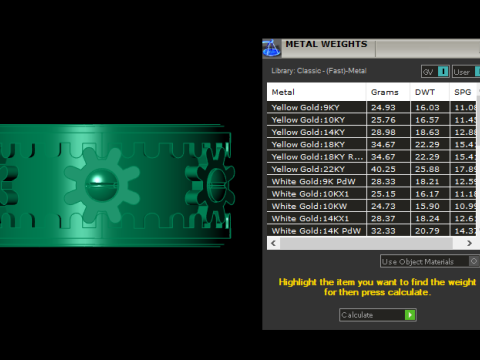
Task: Select the Yellow Gold:18KY row
Action: click(371, 144)
